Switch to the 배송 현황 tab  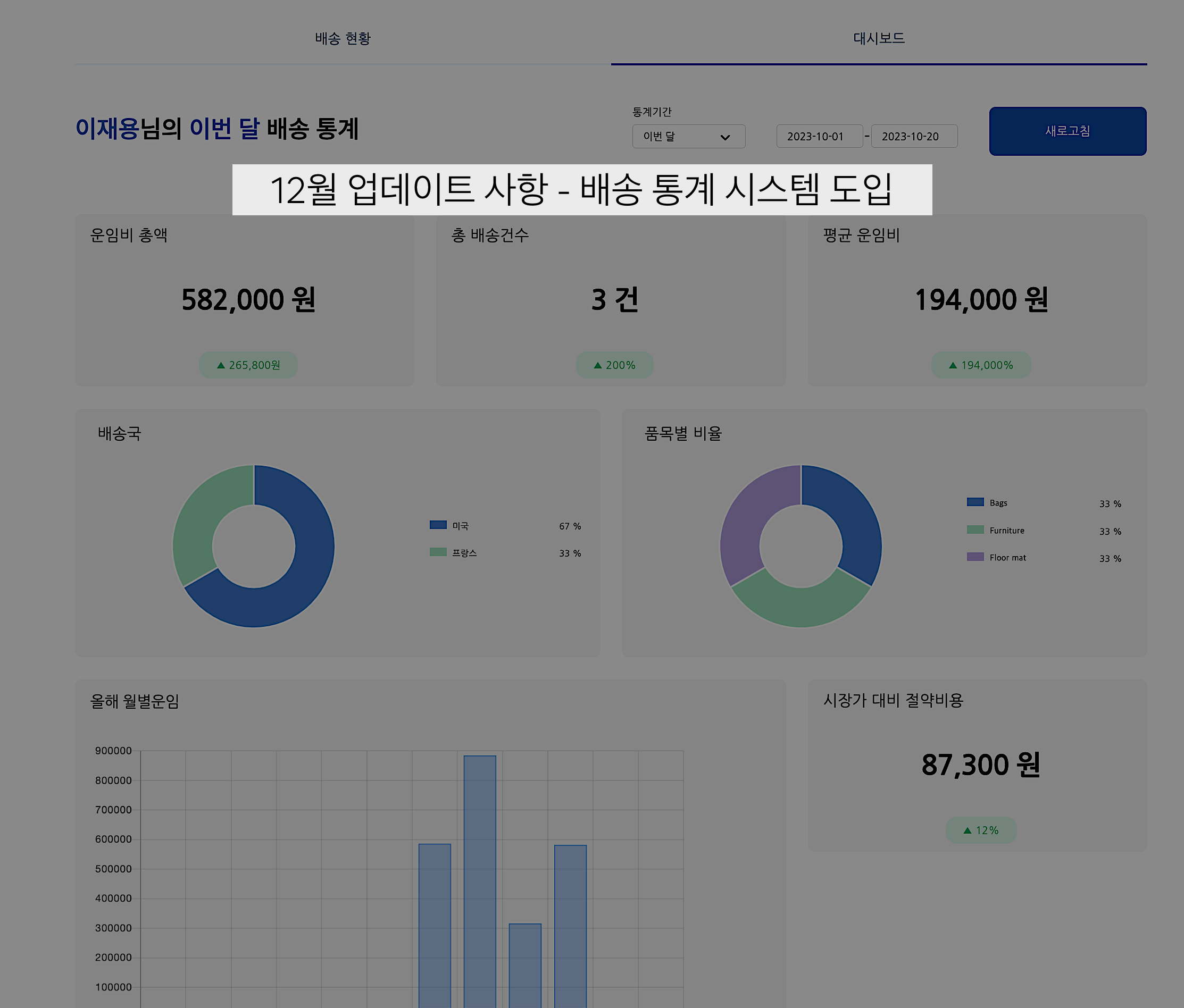(343, 39)
